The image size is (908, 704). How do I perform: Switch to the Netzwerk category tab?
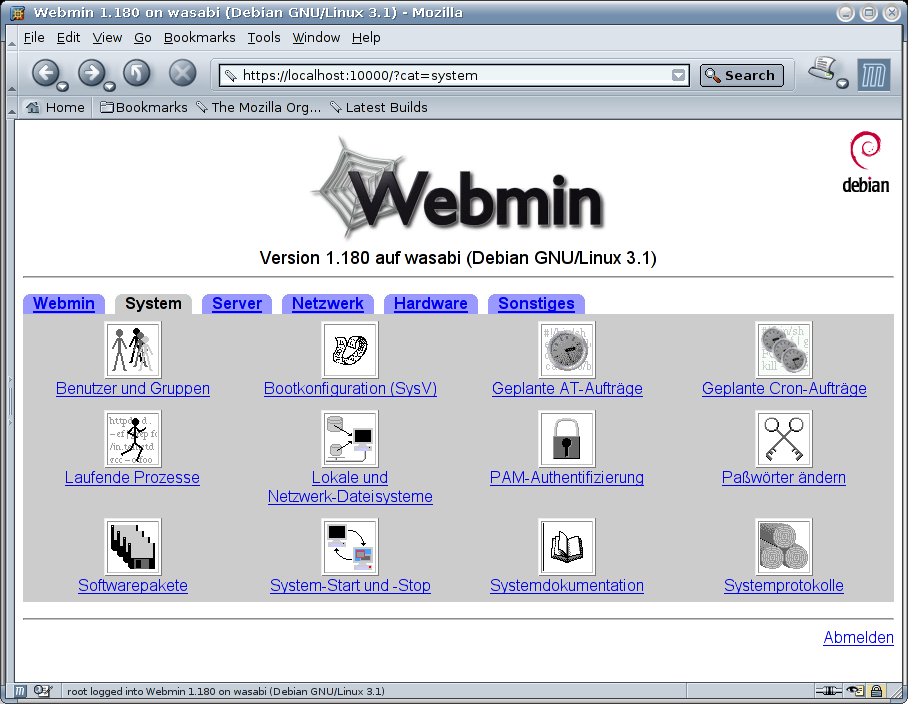(328, 303)
